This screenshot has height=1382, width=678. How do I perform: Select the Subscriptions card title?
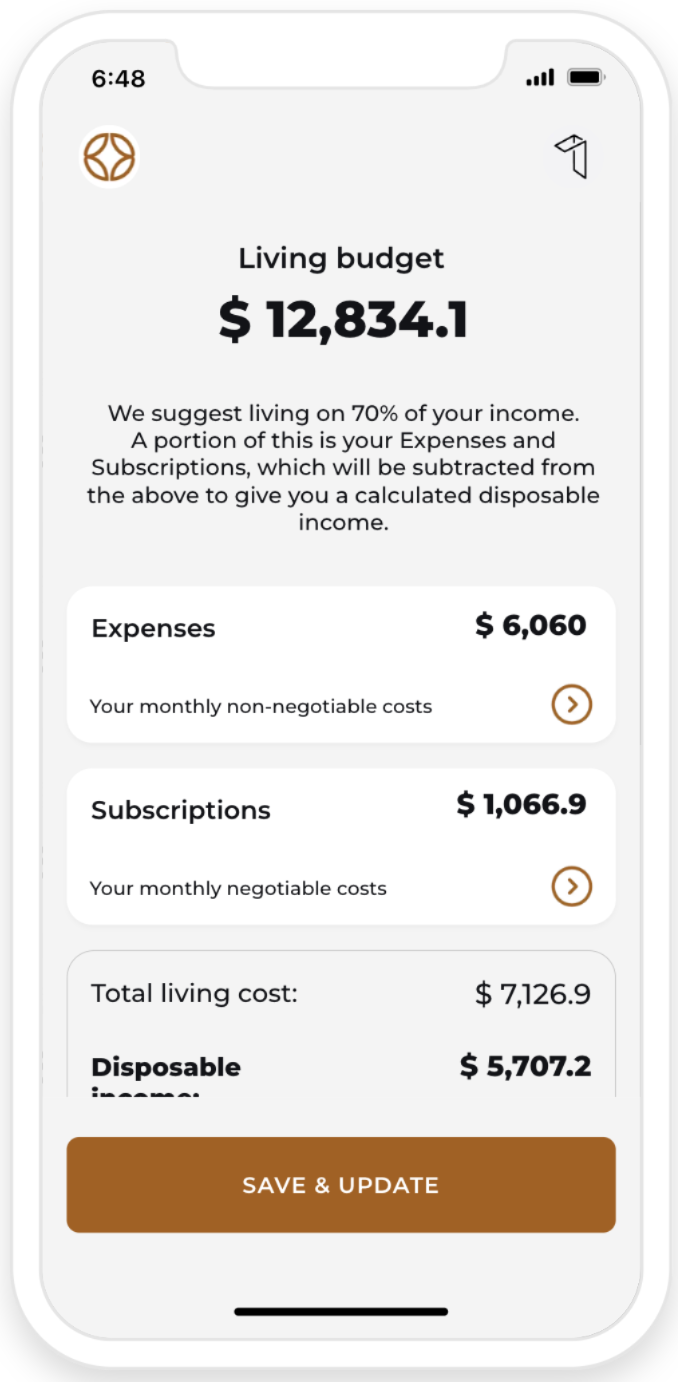click(x=181, y=810)
